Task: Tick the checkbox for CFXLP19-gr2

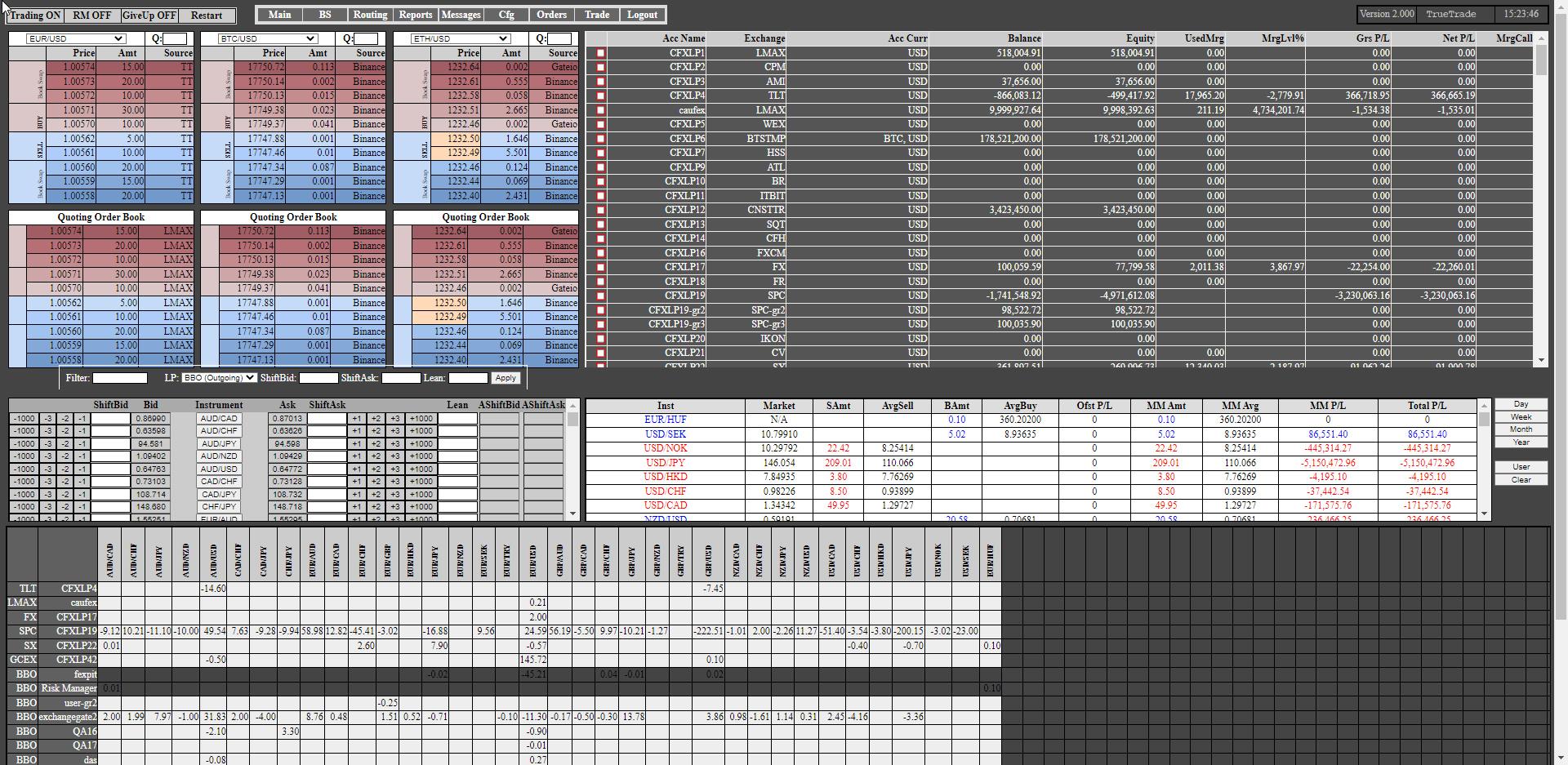Action: [x=600, y=310]
